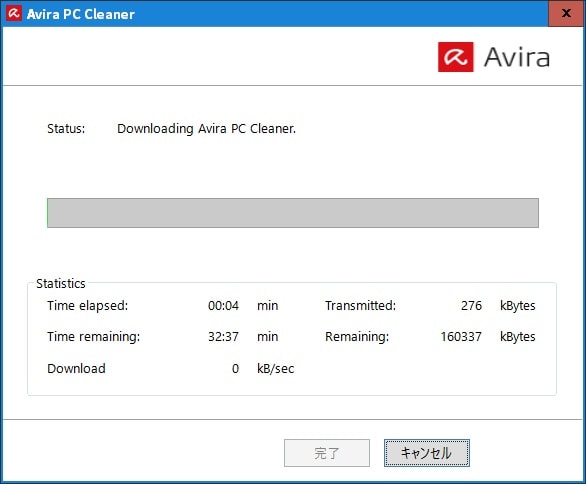Screen dimensions: 586x484
Task: Click the 'Transmitted:' label
Action: [x=360, y=306]
